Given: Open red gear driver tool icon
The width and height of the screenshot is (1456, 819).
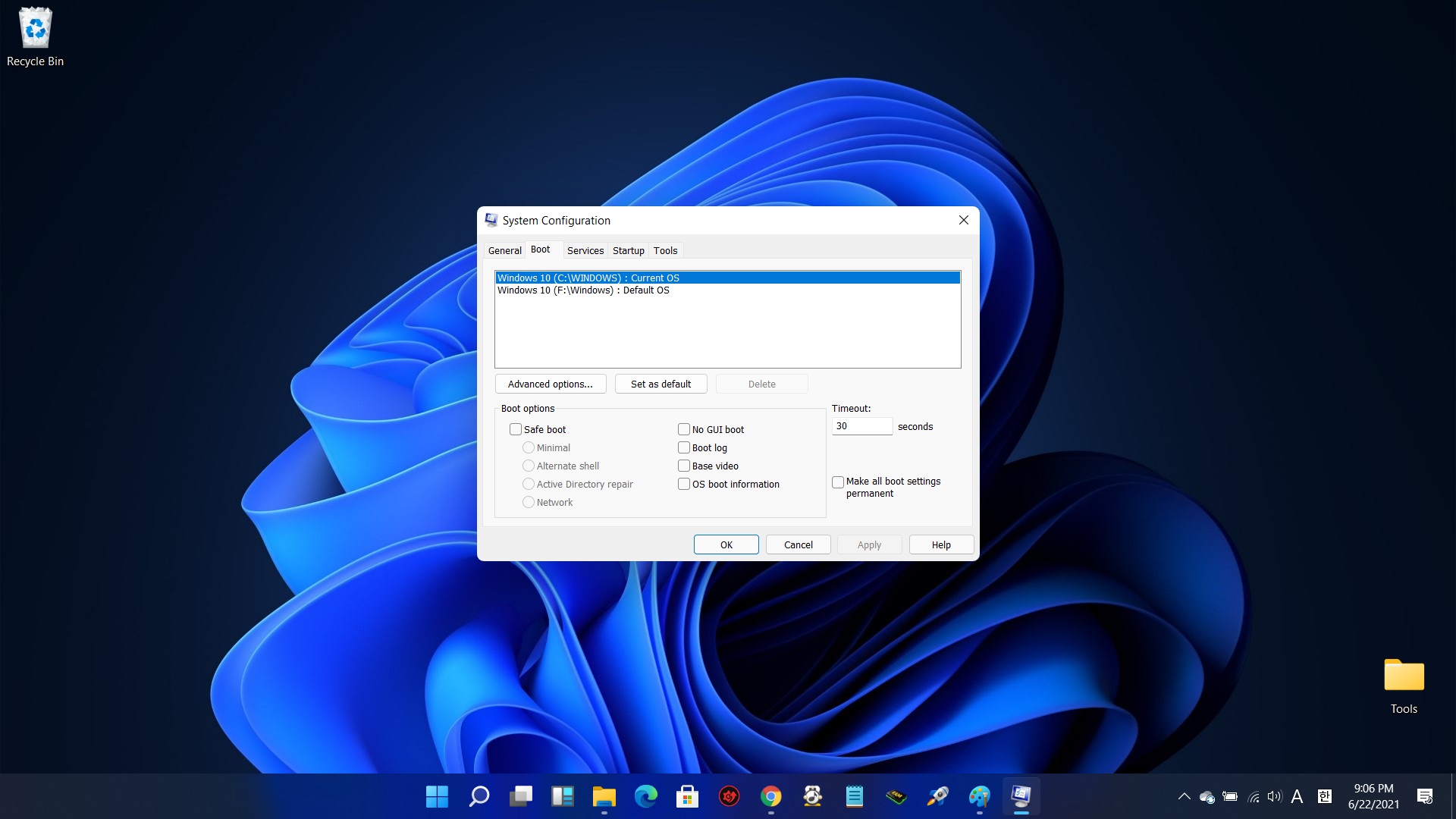Looking at the screenshot, I should (729, 796).
